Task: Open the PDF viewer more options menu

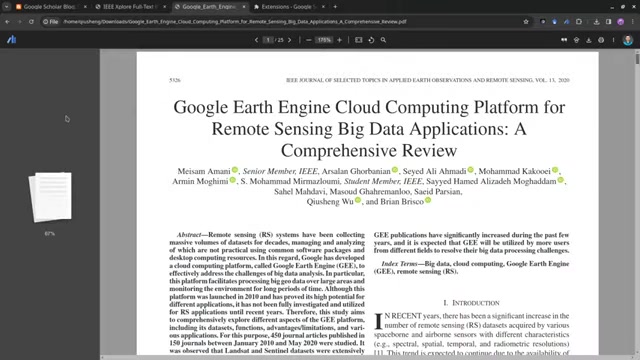Action: (x=613, y=40)
